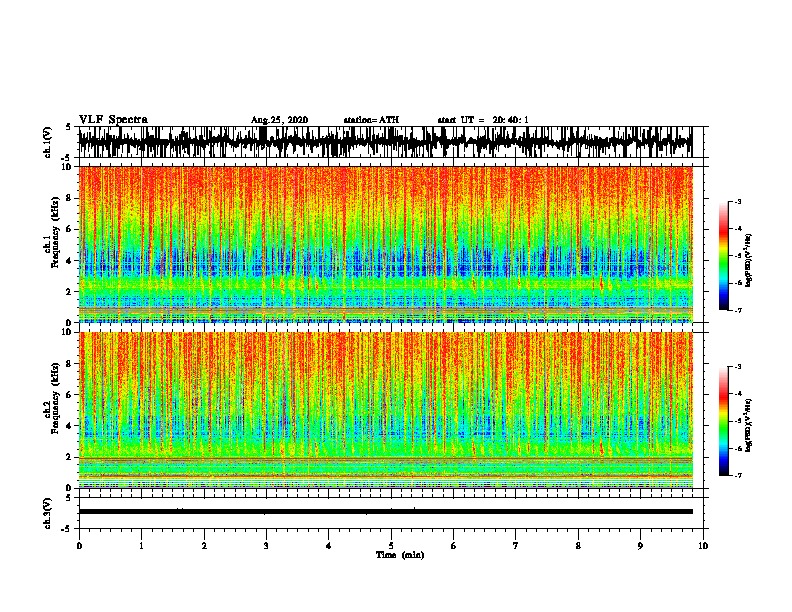
Task: Click the "8" kHz tick of ch.1 spectrogram
Action: tap(70, 198)
